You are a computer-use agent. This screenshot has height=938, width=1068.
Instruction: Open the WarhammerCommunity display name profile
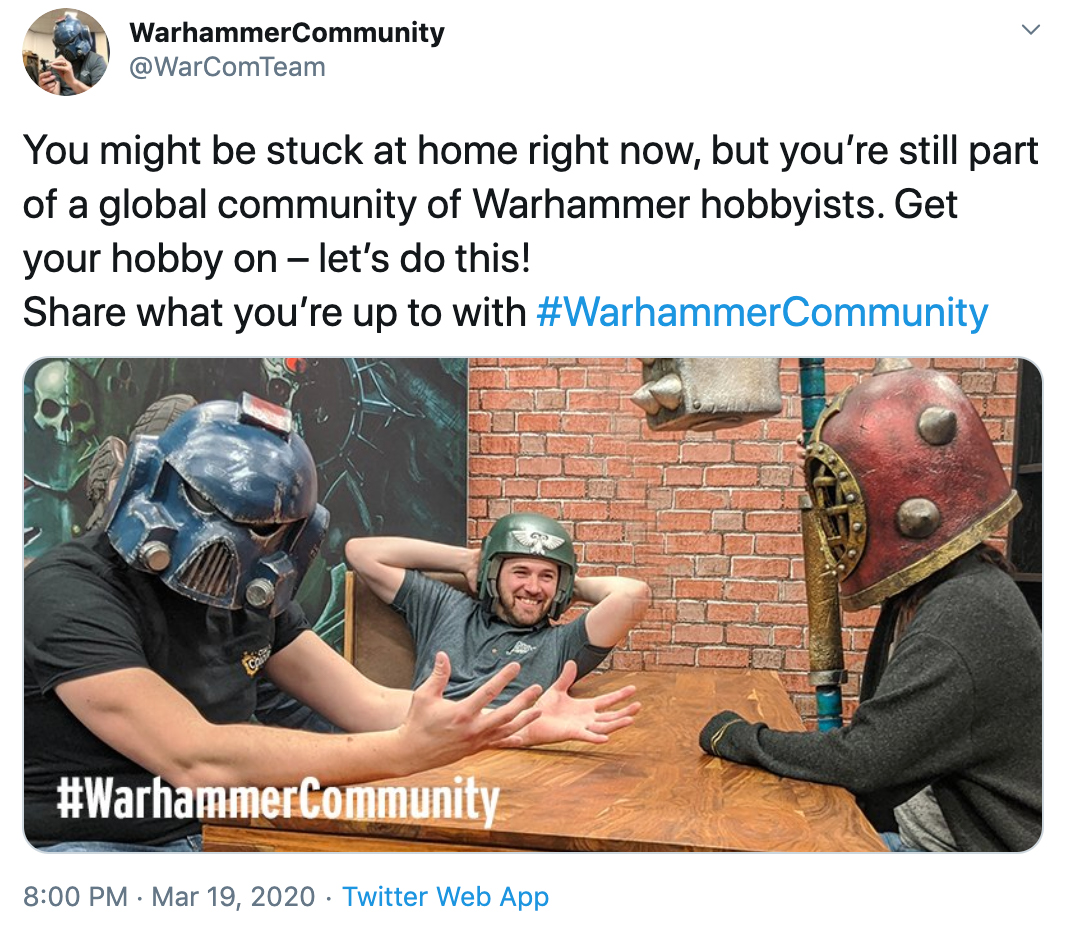tap(287, 32)
